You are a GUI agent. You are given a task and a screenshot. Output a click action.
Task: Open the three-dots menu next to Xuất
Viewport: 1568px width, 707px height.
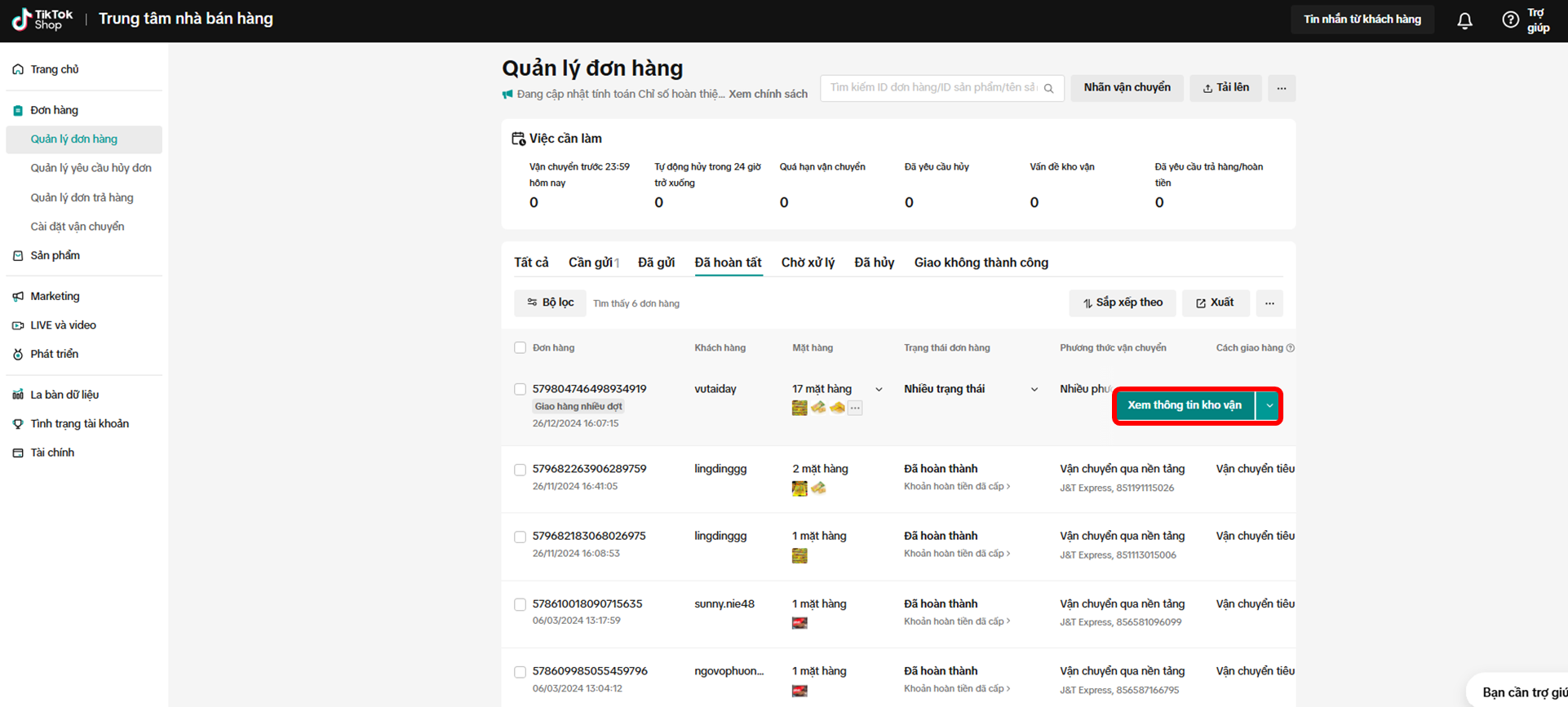click(1269, 303)
